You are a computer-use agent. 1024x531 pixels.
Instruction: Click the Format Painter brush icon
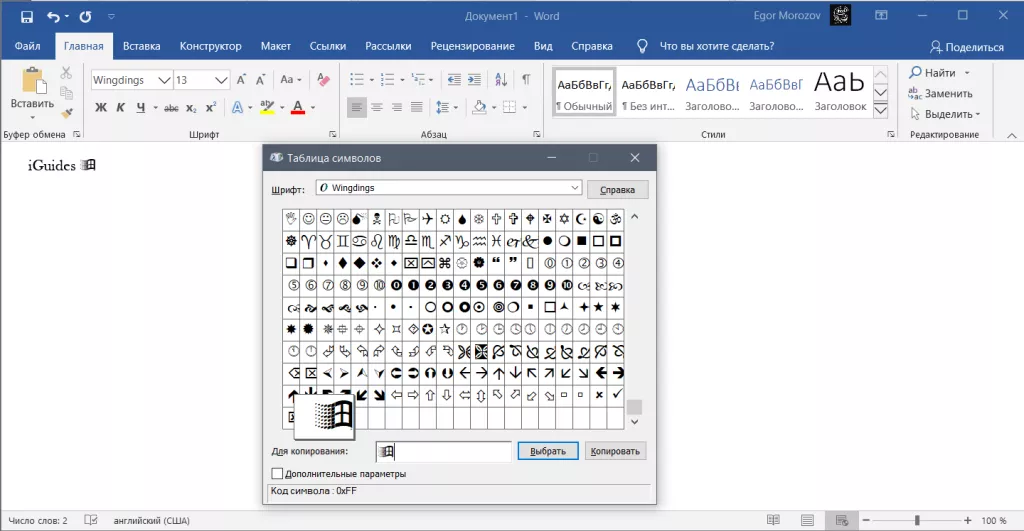[x=66, y=112]
